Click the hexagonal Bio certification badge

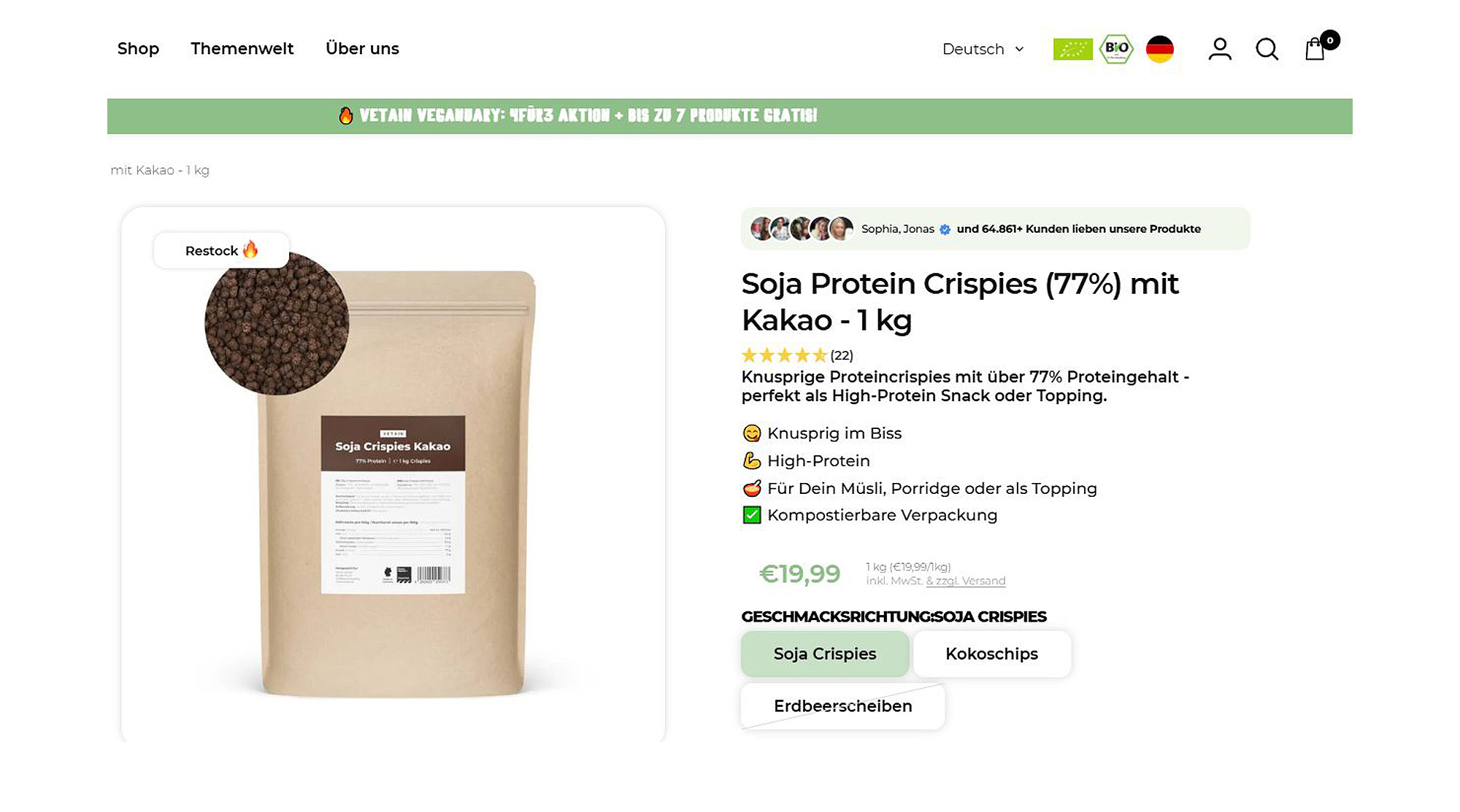(x=1116, y=49)
